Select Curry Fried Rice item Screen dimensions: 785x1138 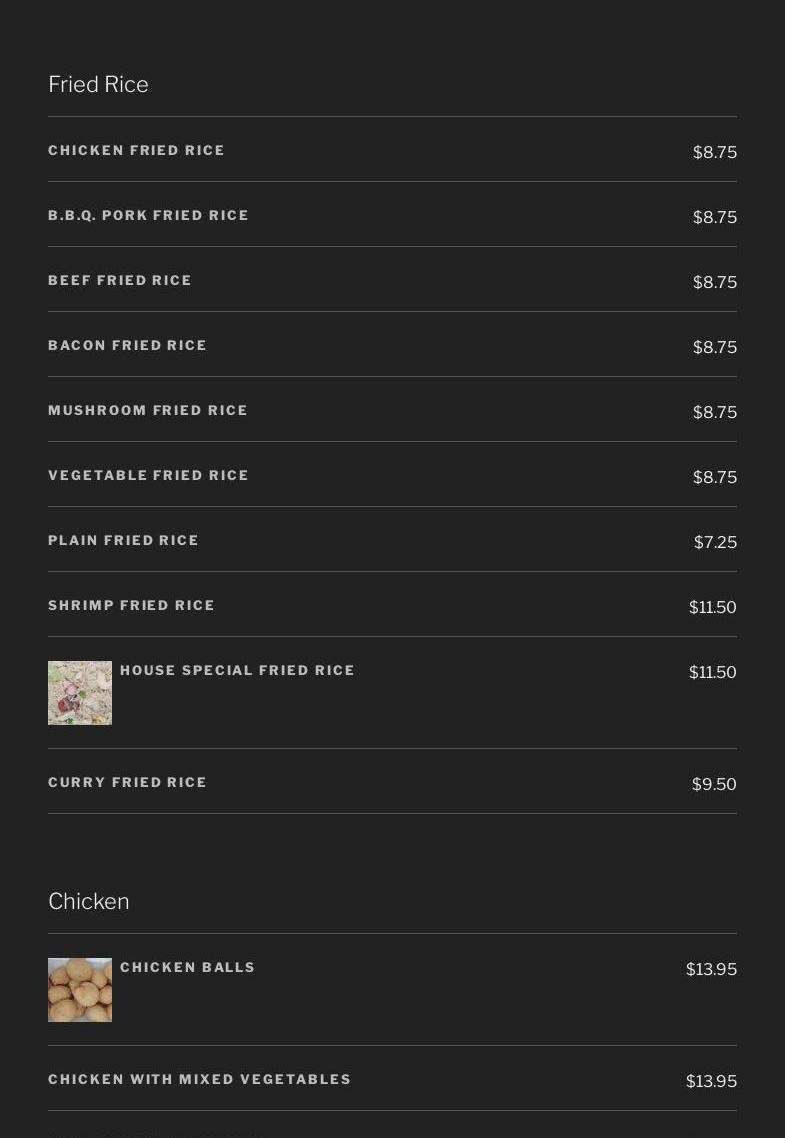click(127, 783)
